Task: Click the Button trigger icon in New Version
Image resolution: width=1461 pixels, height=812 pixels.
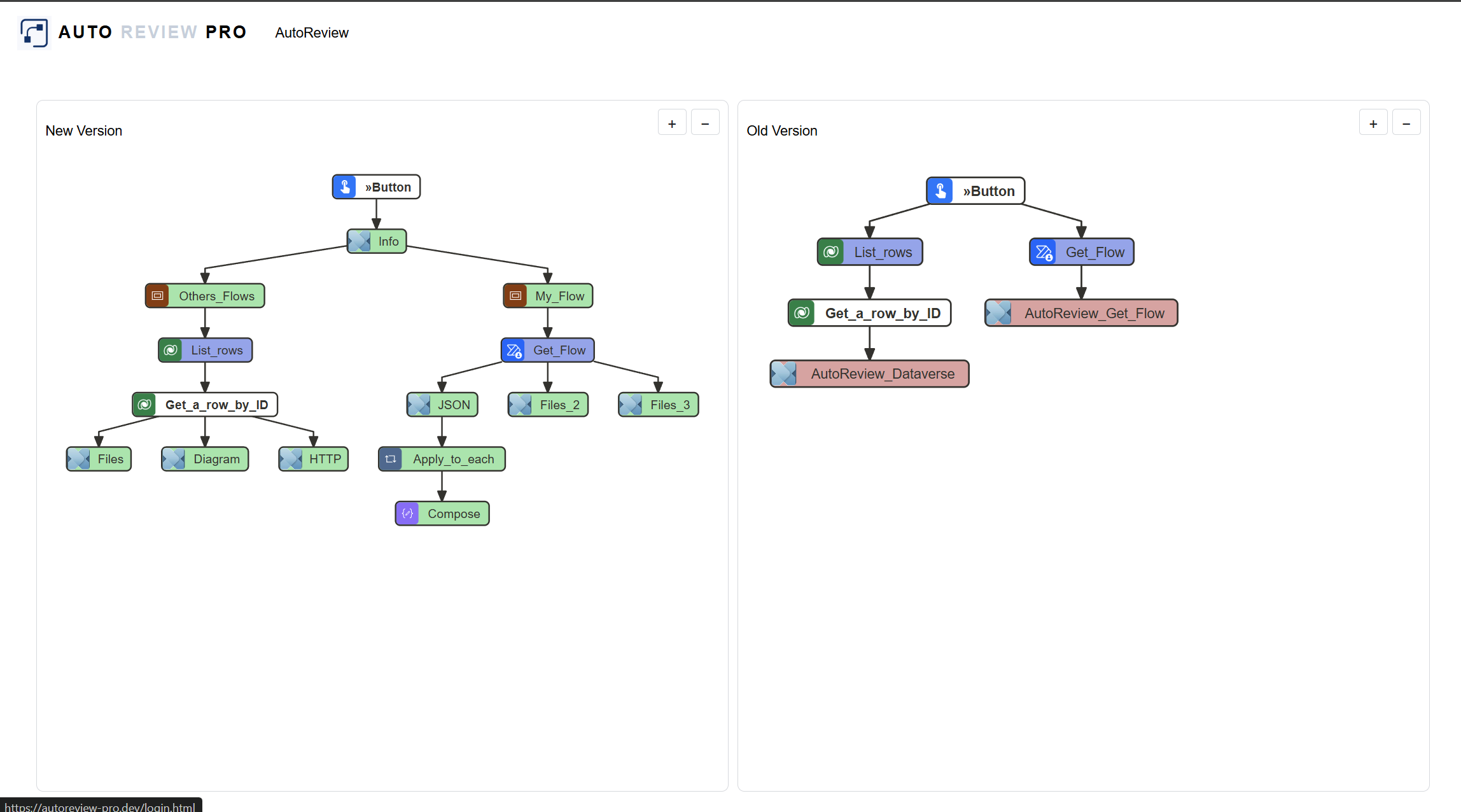Action: click(345, 187)
